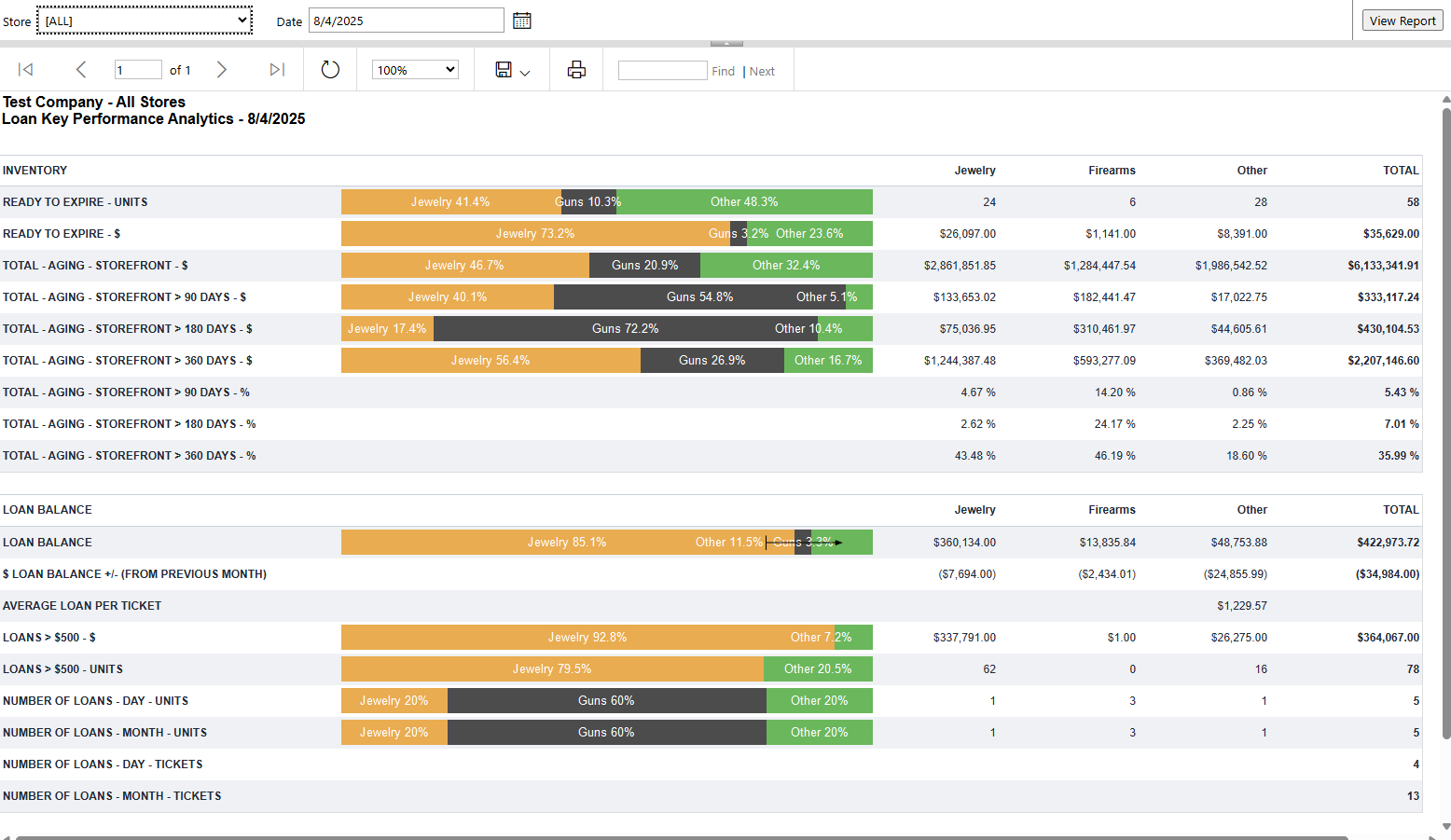Screen dimensions: 1451x840
Task: Click Other 20.5% bar segment
Action: tap(818, 669)
